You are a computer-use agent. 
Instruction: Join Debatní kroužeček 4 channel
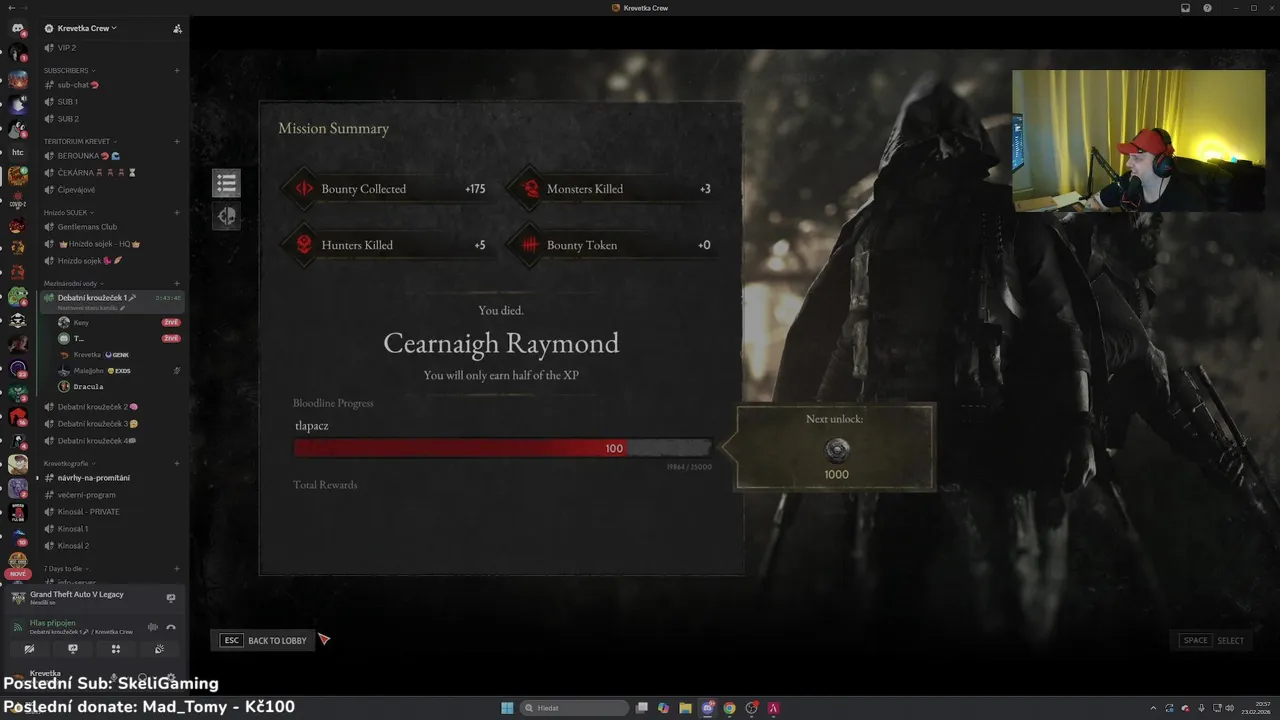[112, 441]
